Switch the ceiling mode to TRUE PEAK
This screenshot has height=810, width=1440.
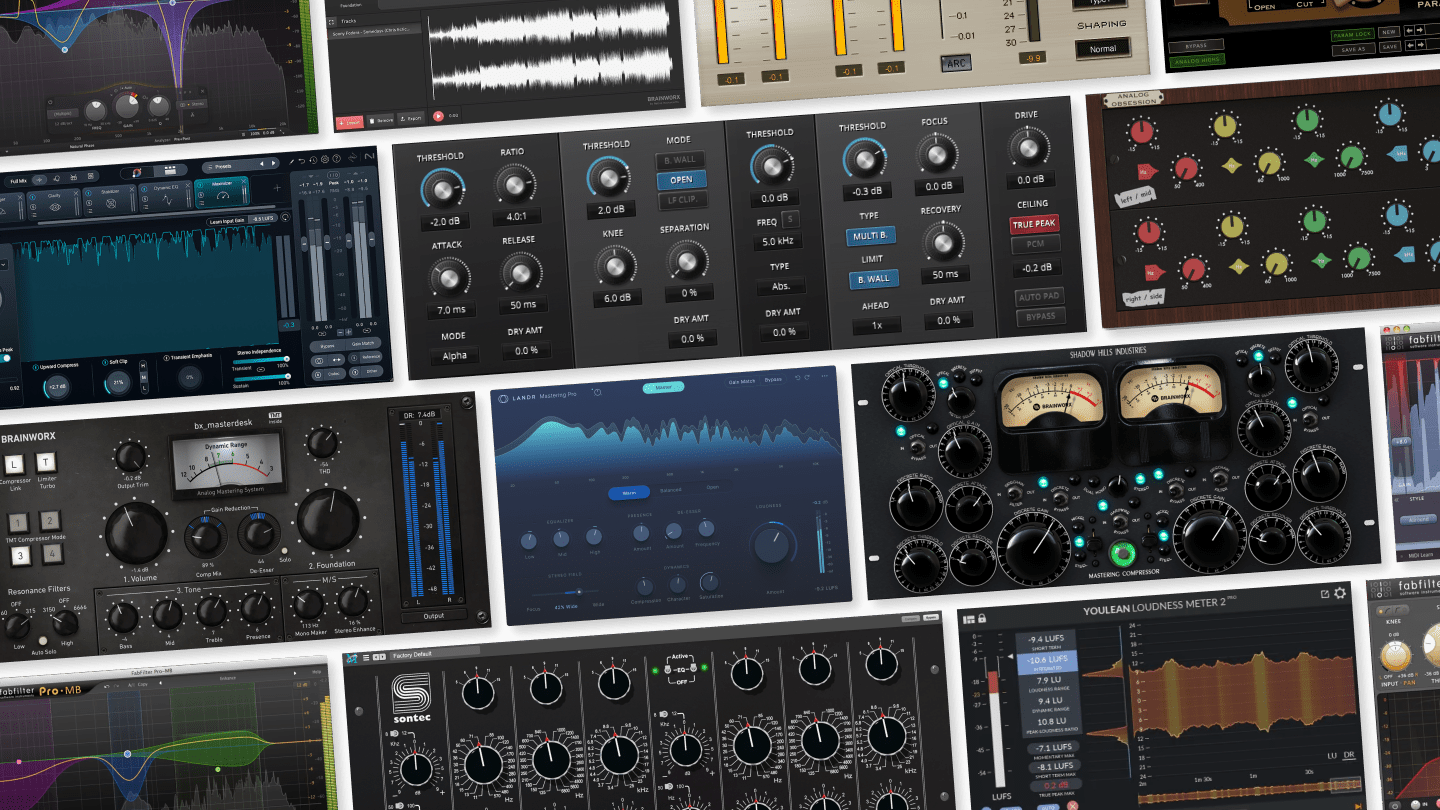click(1034, 224)
